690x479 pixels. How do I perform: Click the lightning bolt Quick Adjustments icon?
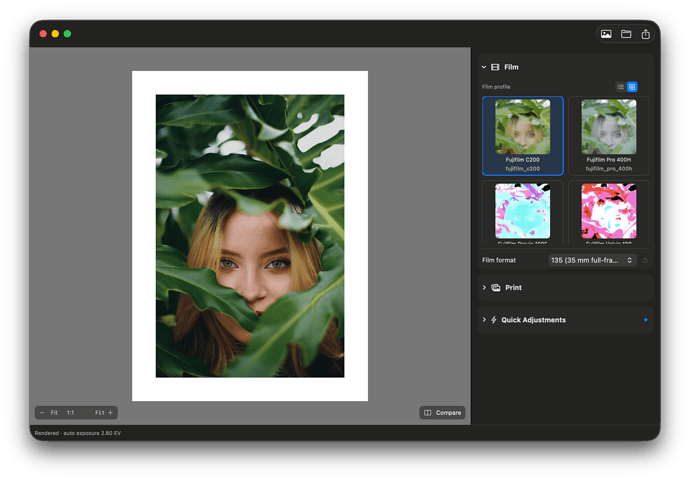[494, 320]
